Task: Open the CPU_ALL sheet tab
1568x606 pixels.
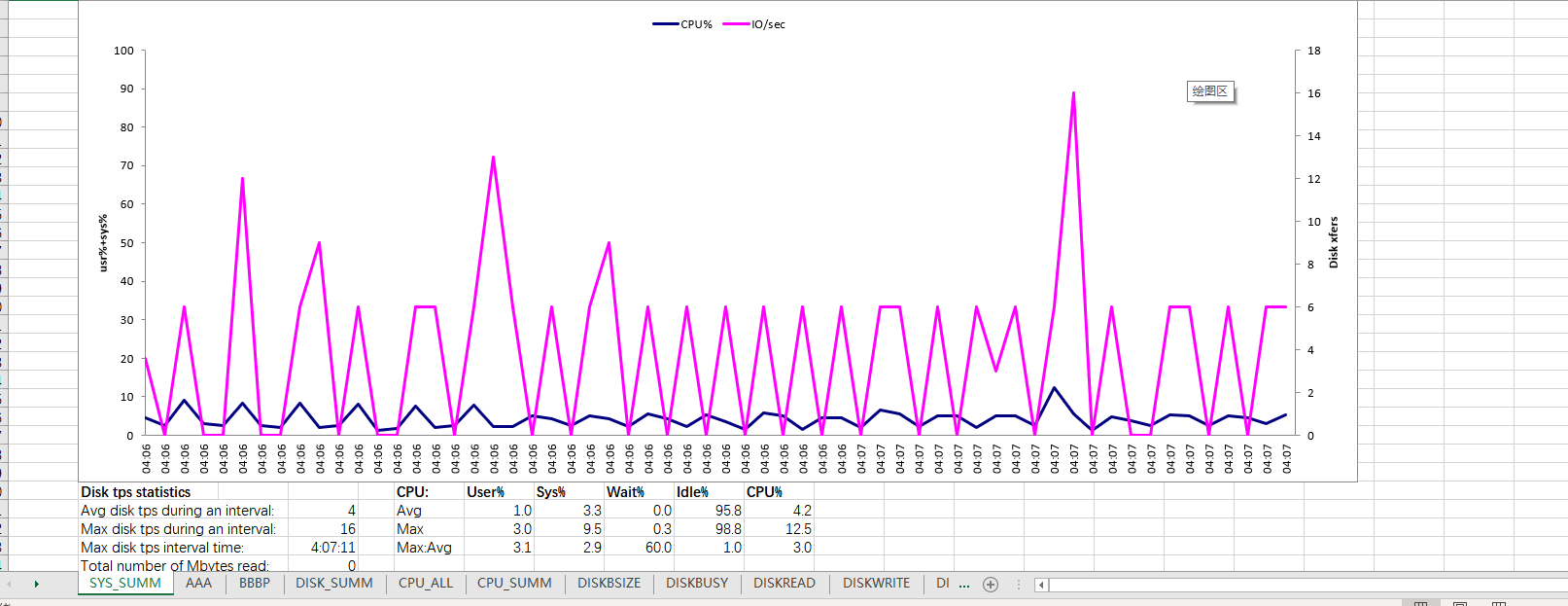Action: coord(426,584)
